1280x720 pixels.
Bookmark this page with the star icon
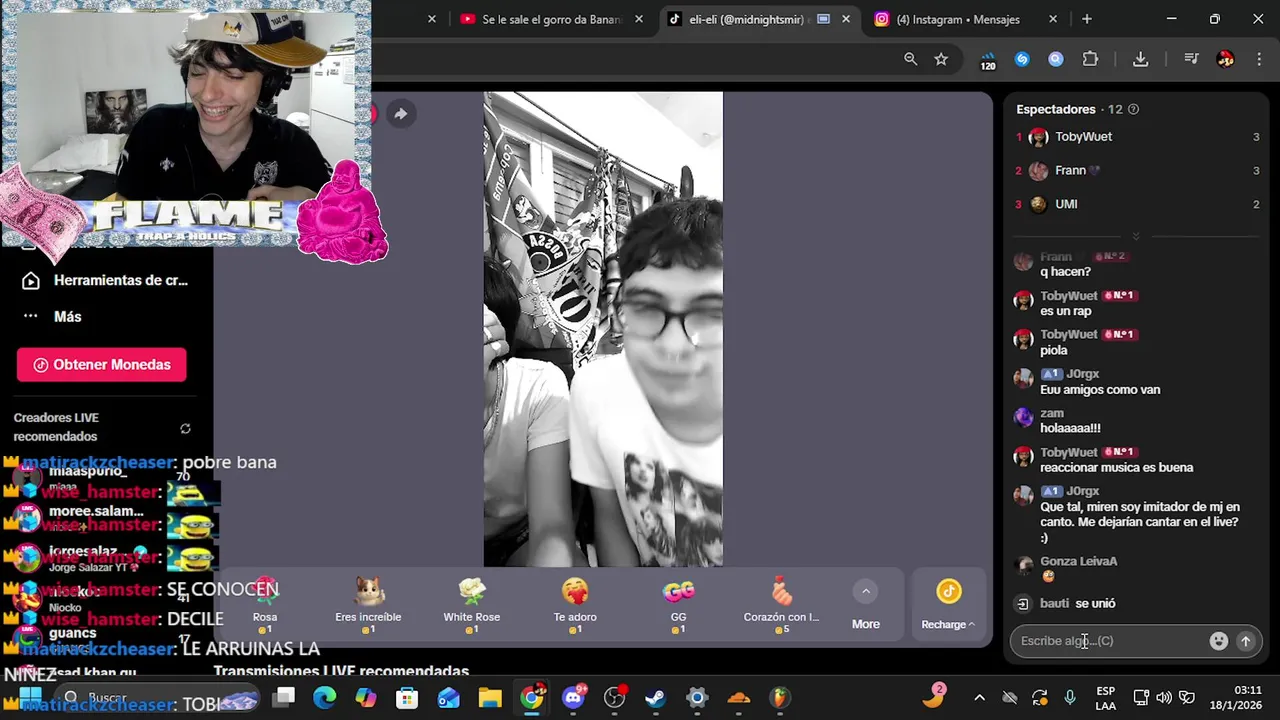pos(941,59)
